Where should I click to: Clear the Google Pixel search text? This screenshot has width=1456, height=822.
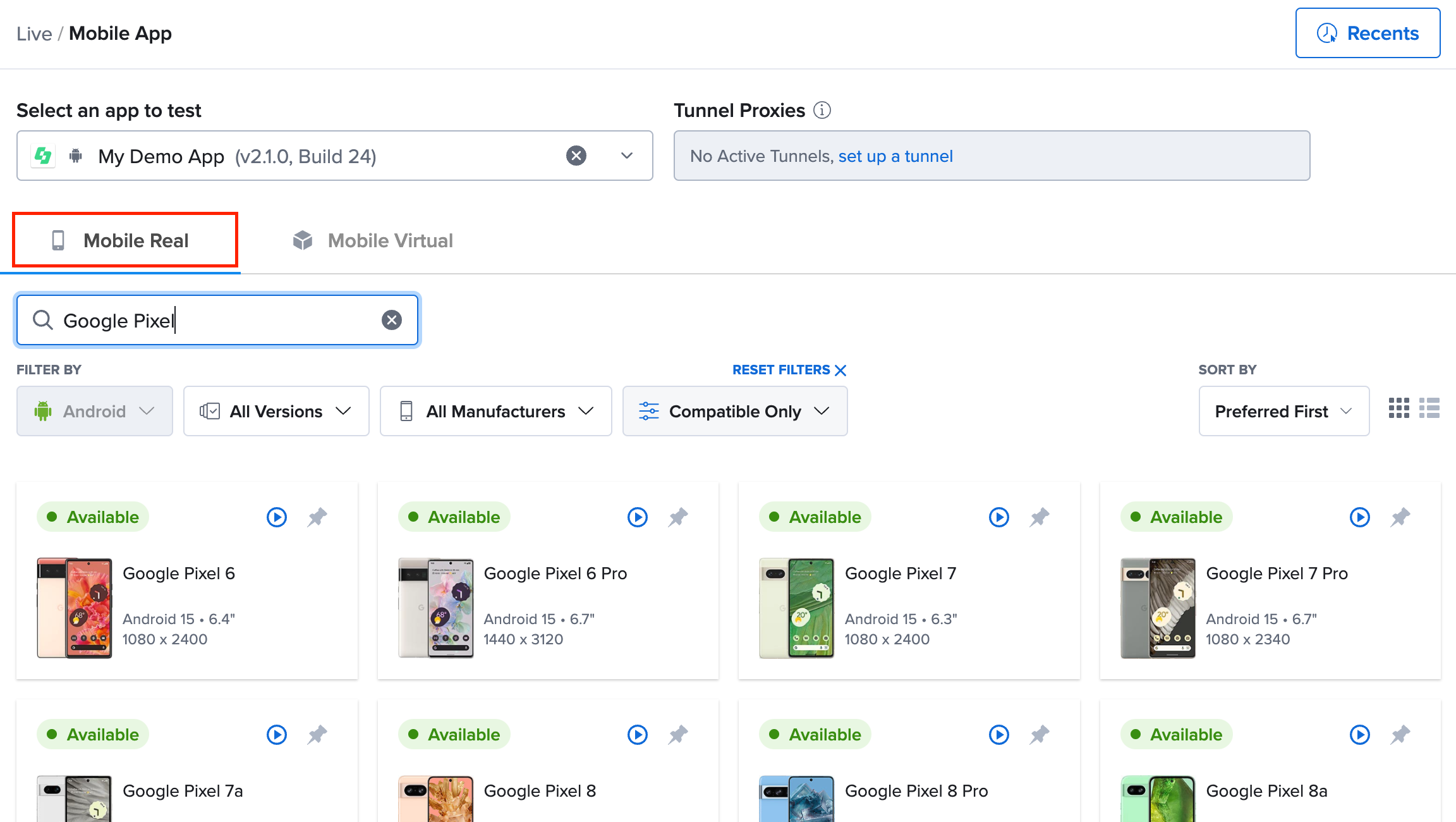pos(392,320)
